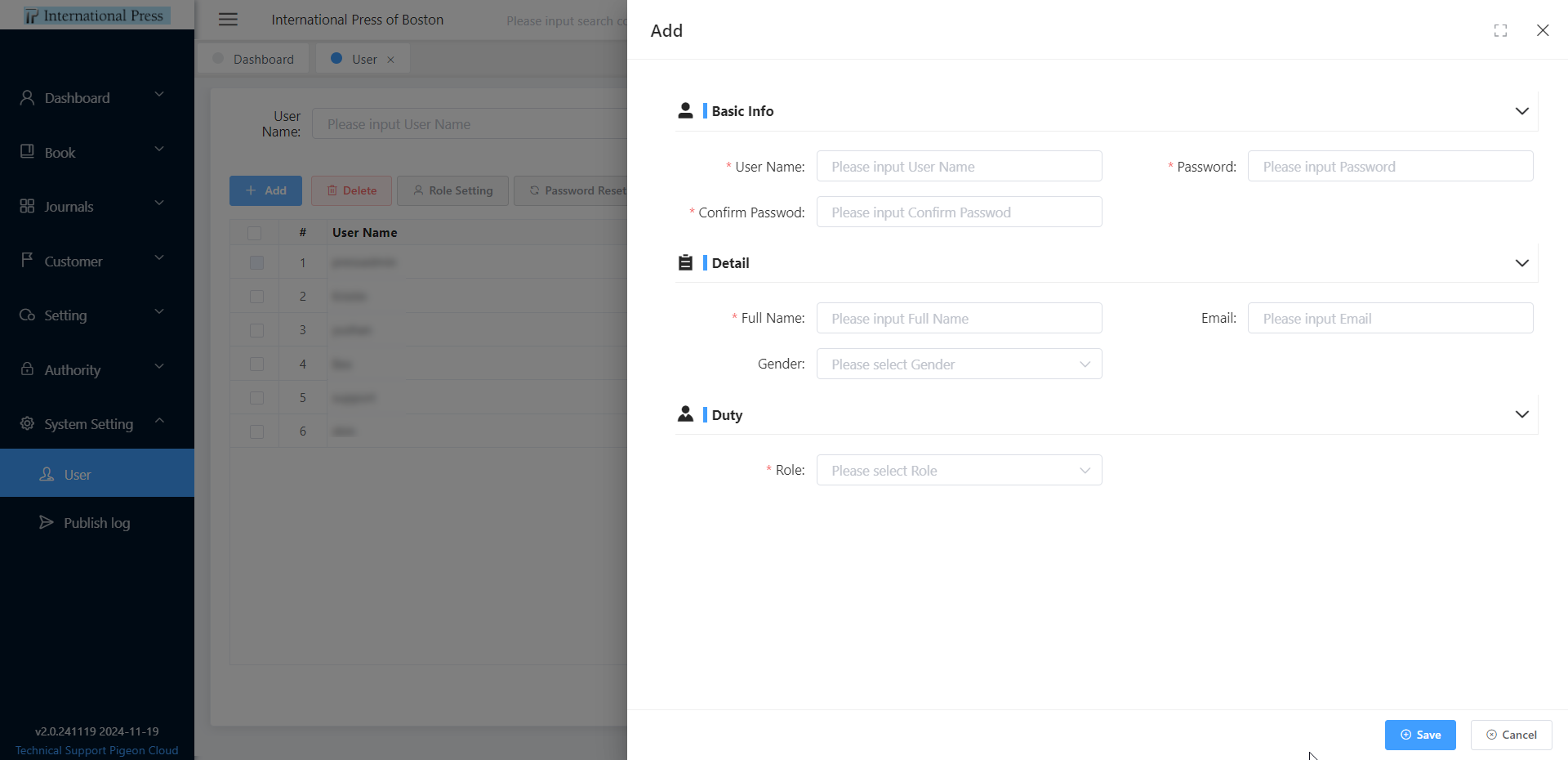The width and height of the screenshot is (1568, 760).
Task: Click the Password input field
Action: [x=1390, y=166]
